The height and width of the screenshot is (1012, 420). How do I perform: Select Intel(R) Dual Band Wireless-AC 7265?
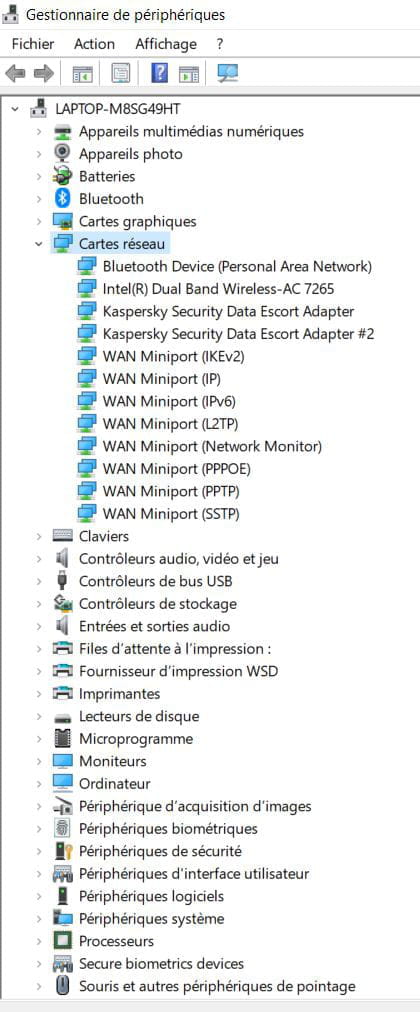coord(218,288)
